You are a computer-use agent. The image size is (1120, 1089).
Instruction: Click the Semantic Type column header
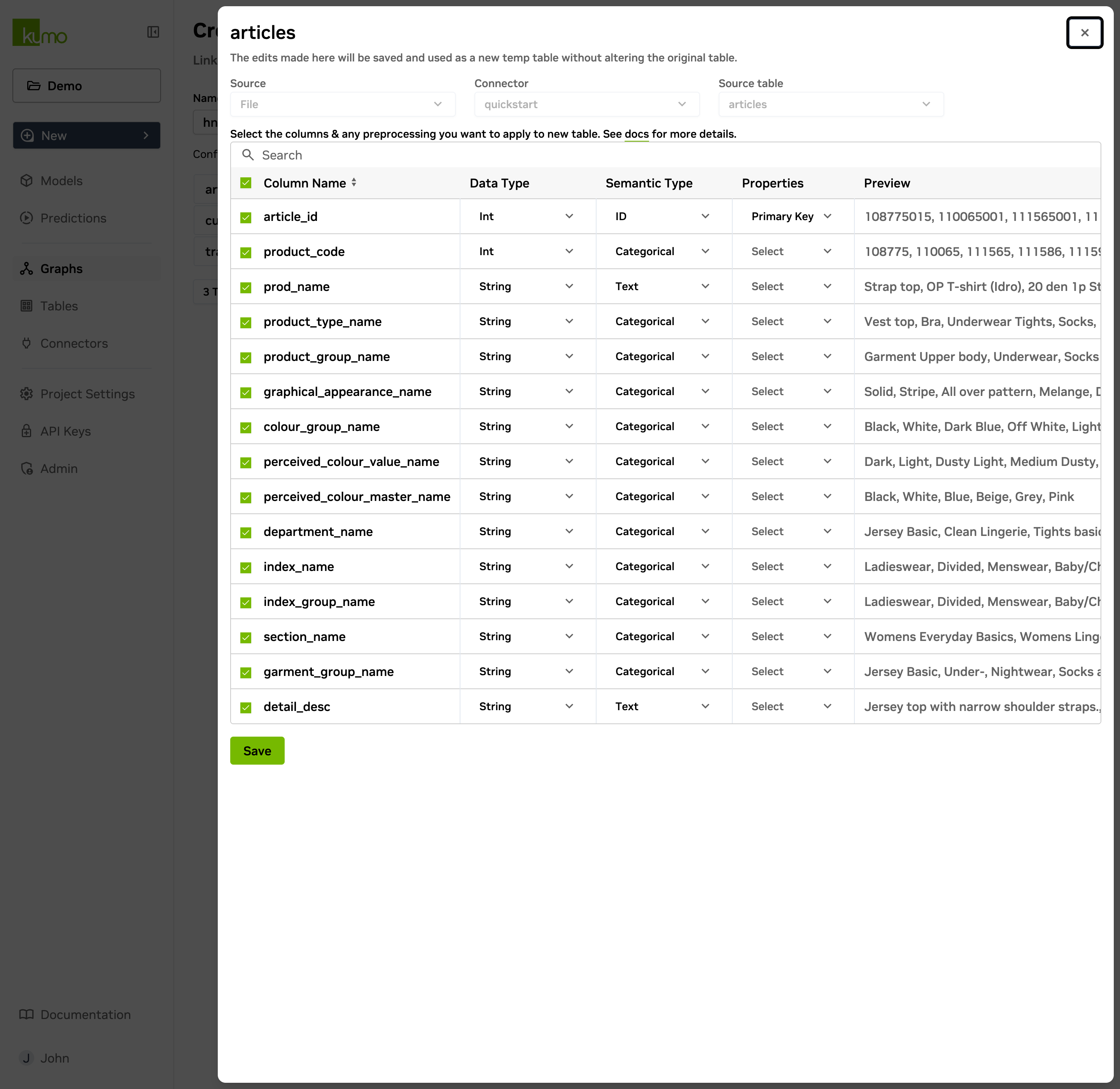click(x=649, y=183)
